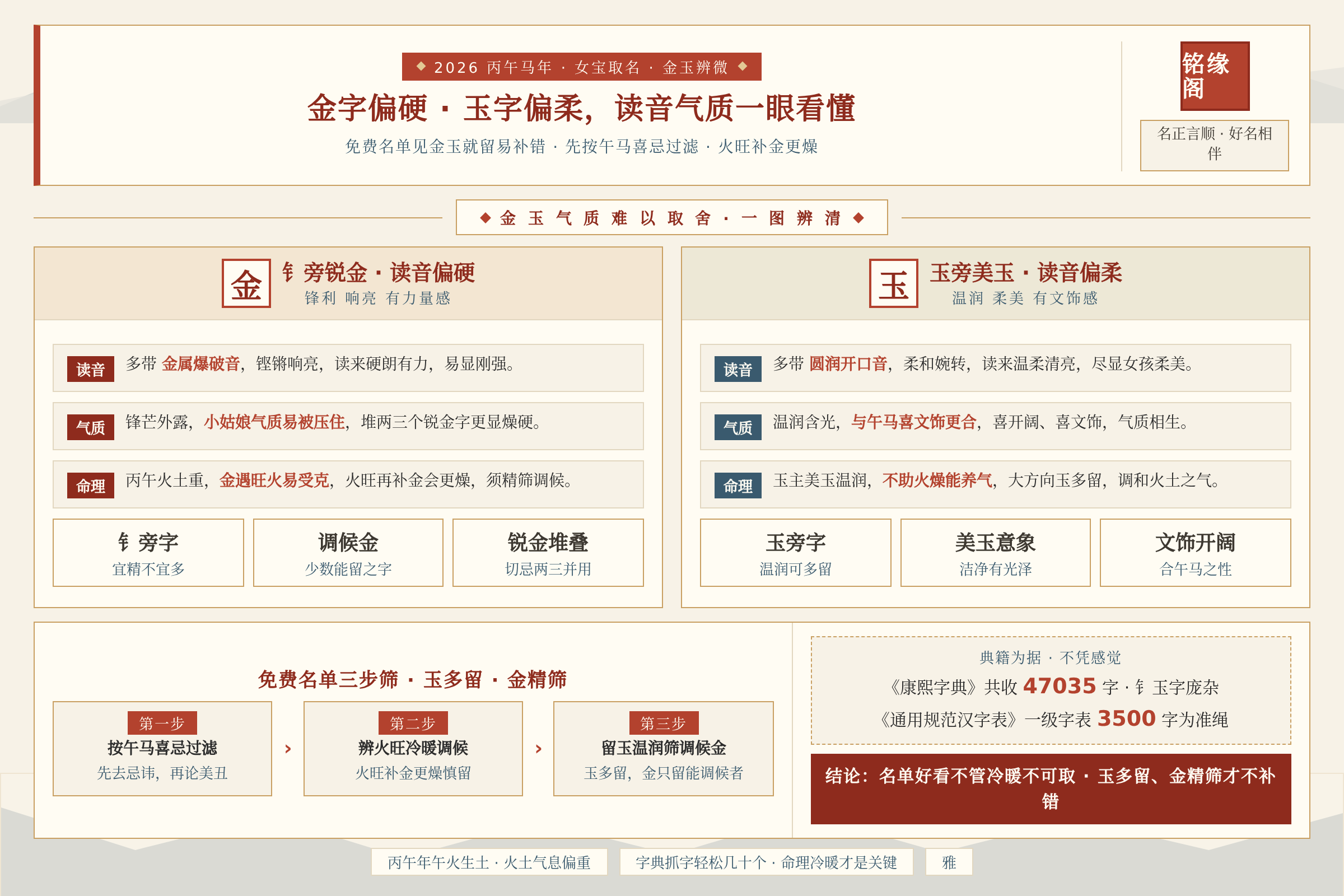Click the 第三步 step badge
The width and height of the screenshot is (1344, 896).
pos(664,723)
